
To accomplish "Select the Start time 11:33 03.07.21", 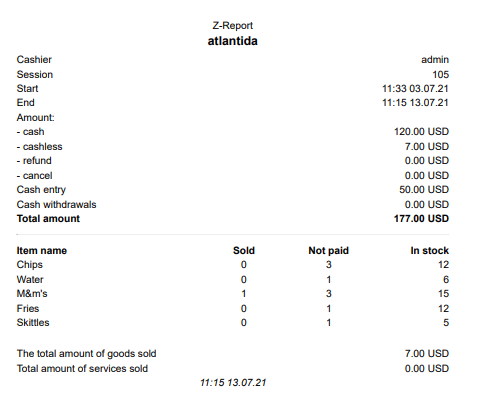I will click(415, 89).
